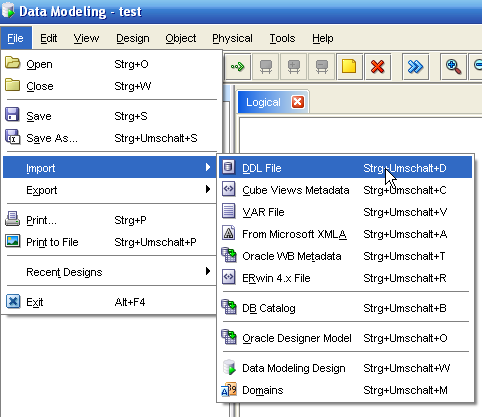Import Domains
482x417 pixels.
click(x=345, y=390)
